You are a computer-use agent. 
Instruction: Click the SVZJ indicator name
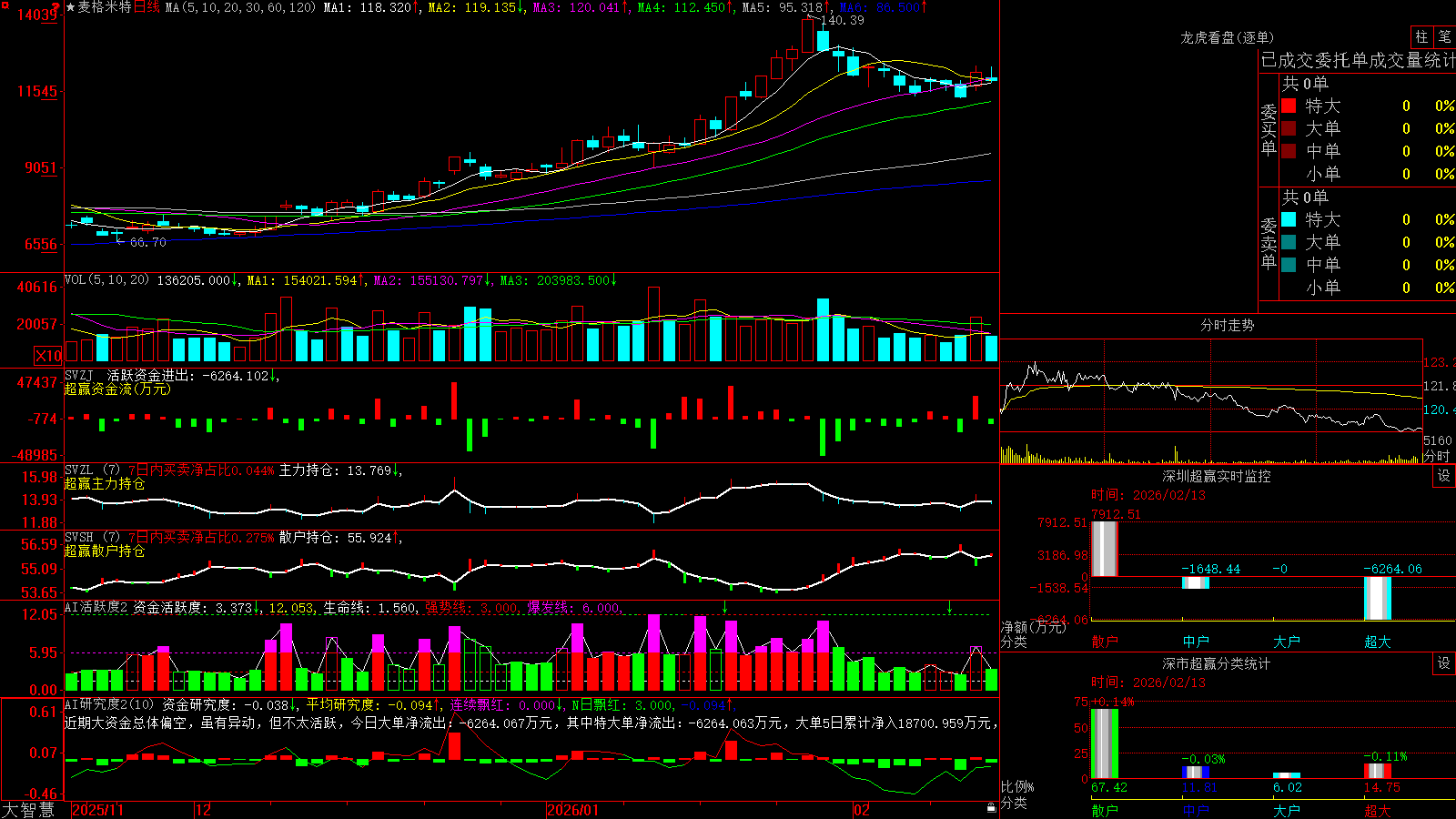(79, 375)
